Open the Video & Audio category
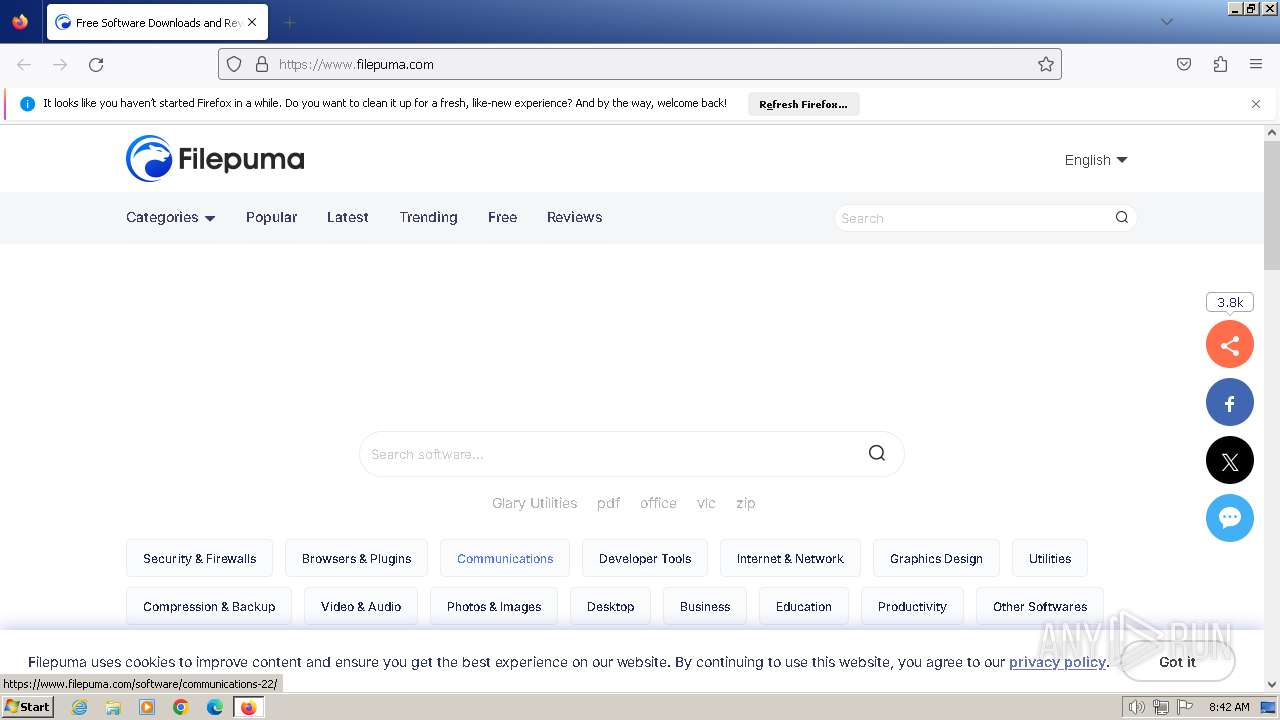The image size is (1280, 720). [361, 606]
